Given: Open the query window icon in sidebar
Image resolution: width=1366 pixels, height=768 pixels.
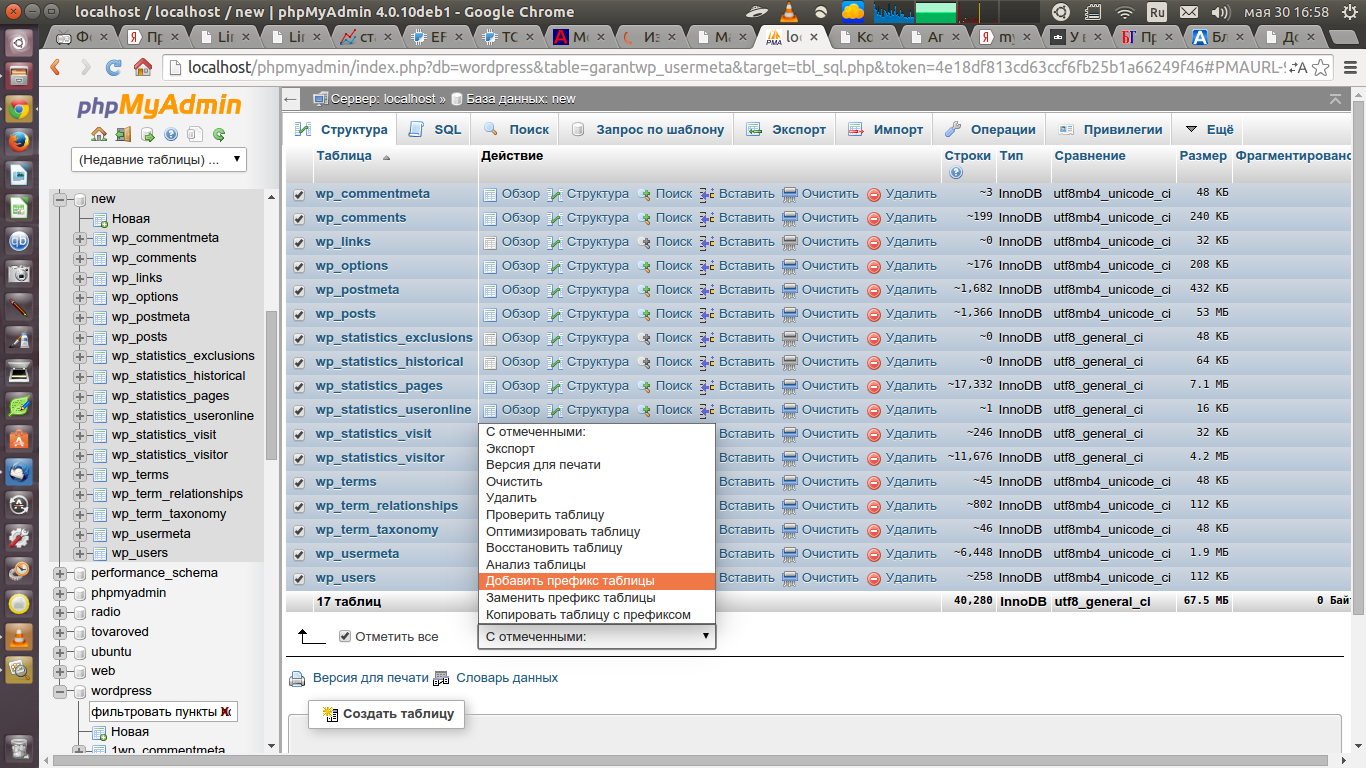Looking at the screenshot, I should tap(147, 134).
